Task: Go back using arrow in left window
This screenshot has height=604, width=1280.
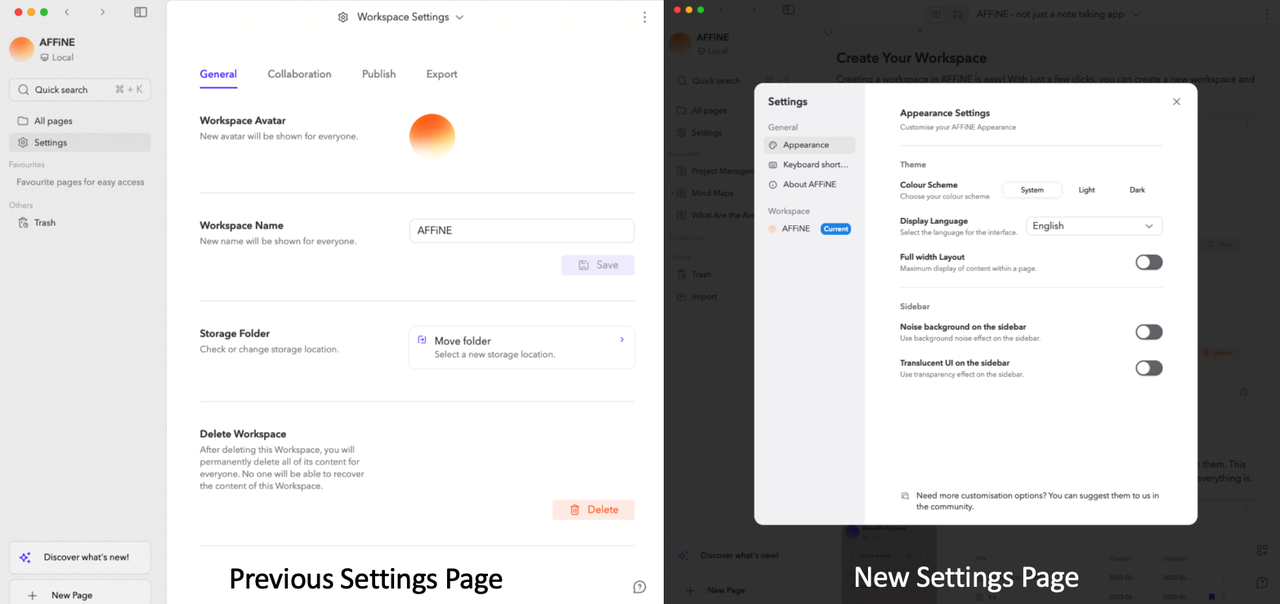Action: [67, 12]
